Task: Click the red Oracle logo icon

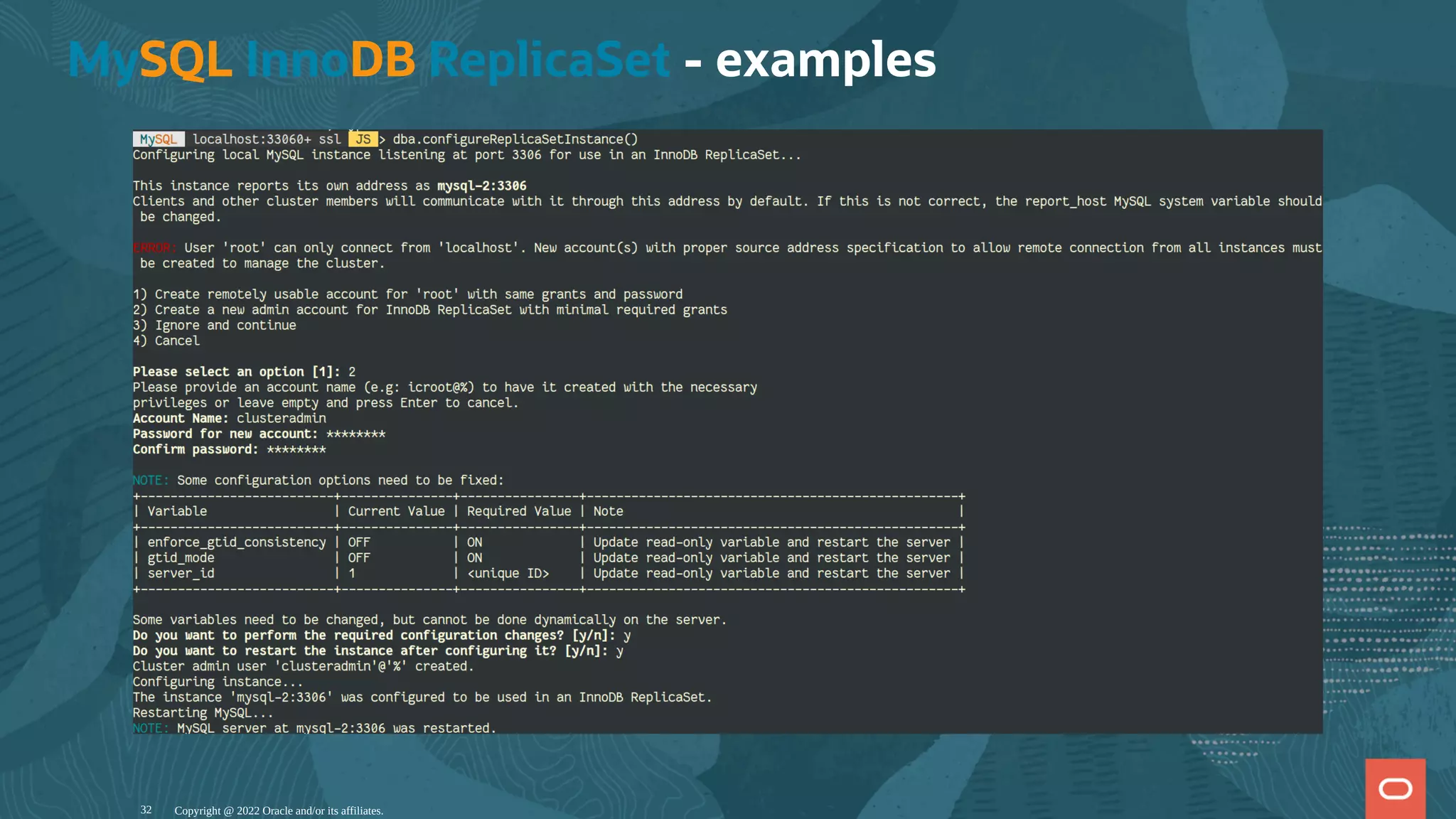Action: click(x=1395, y=788)
